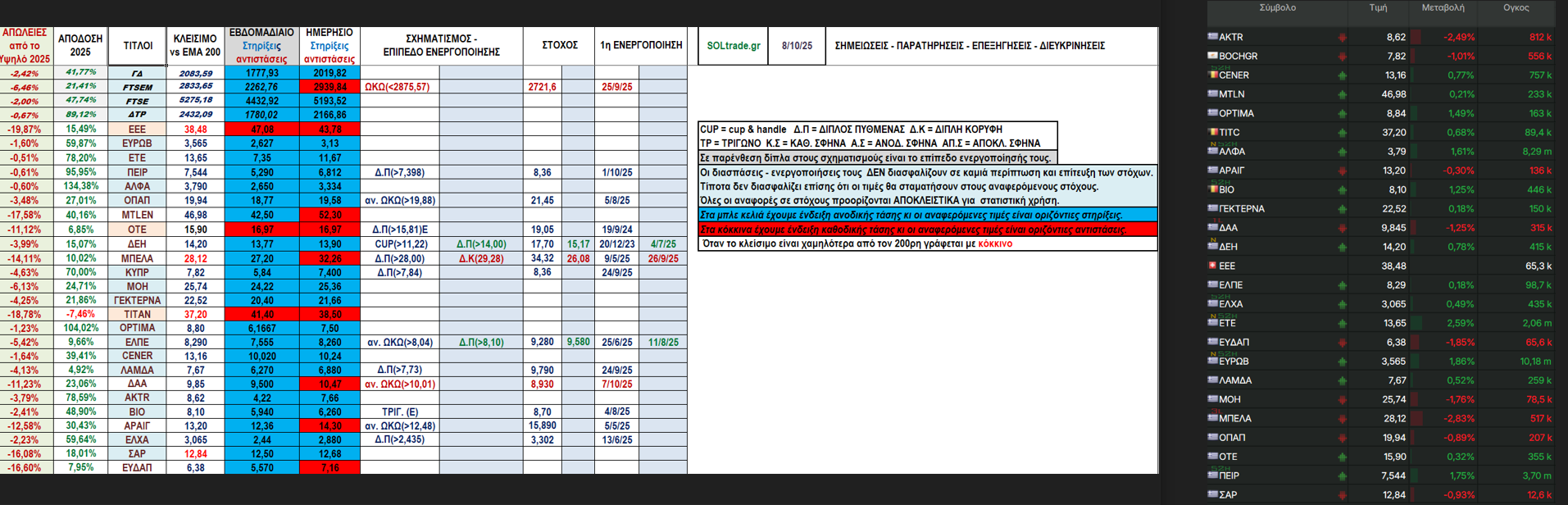Click the red down arrow on watchlist ΕΥΔΑΠ row
The width and height of the screenshot is (1568, 505).
click(x=1342, y=343)
